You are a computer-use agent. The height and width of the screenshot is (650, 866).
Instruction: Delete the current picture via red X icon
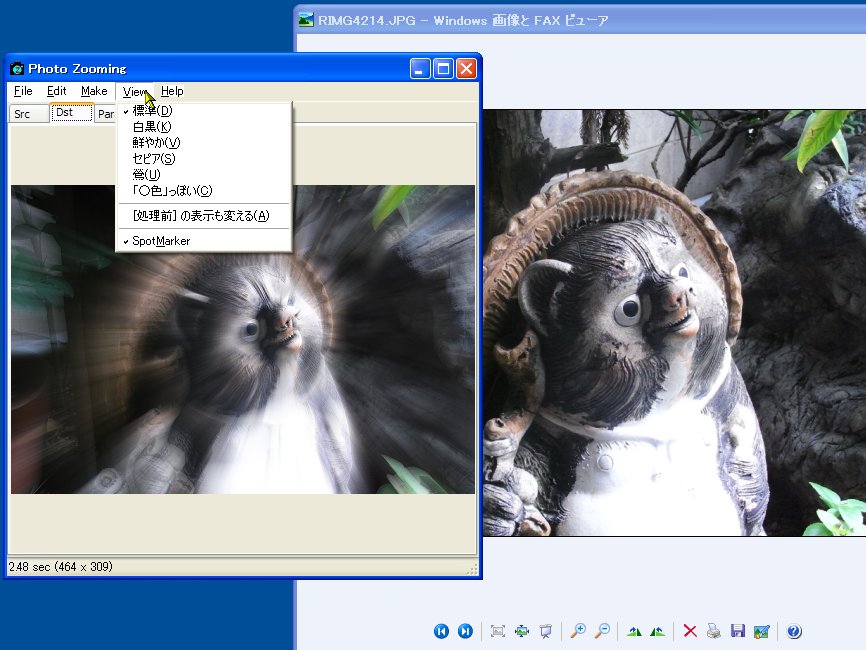pyautogui.click(x=690, y=631)
